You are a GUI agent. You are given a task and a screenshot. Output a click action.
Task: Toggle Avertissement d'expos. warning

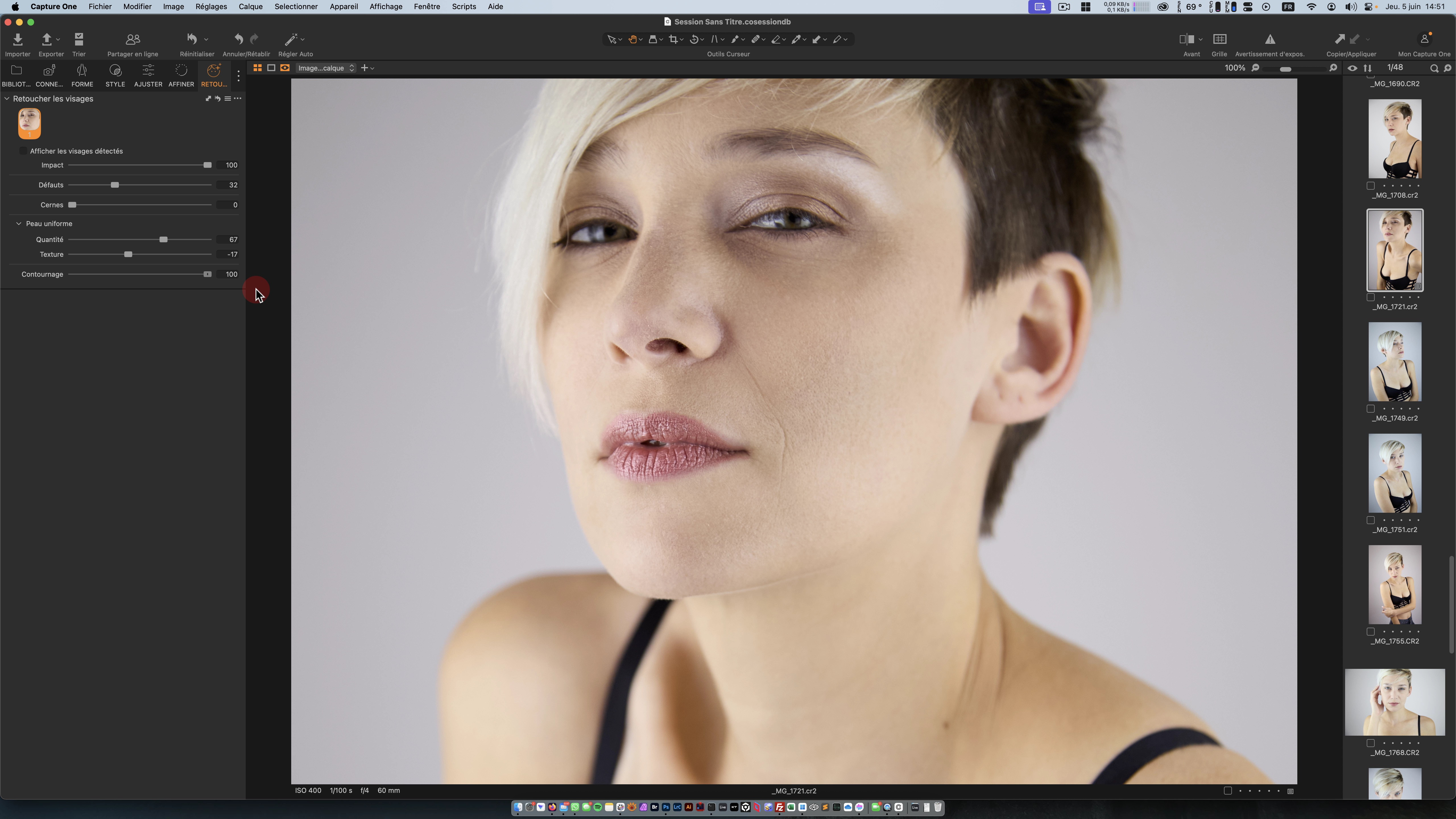coord(1270,39)
